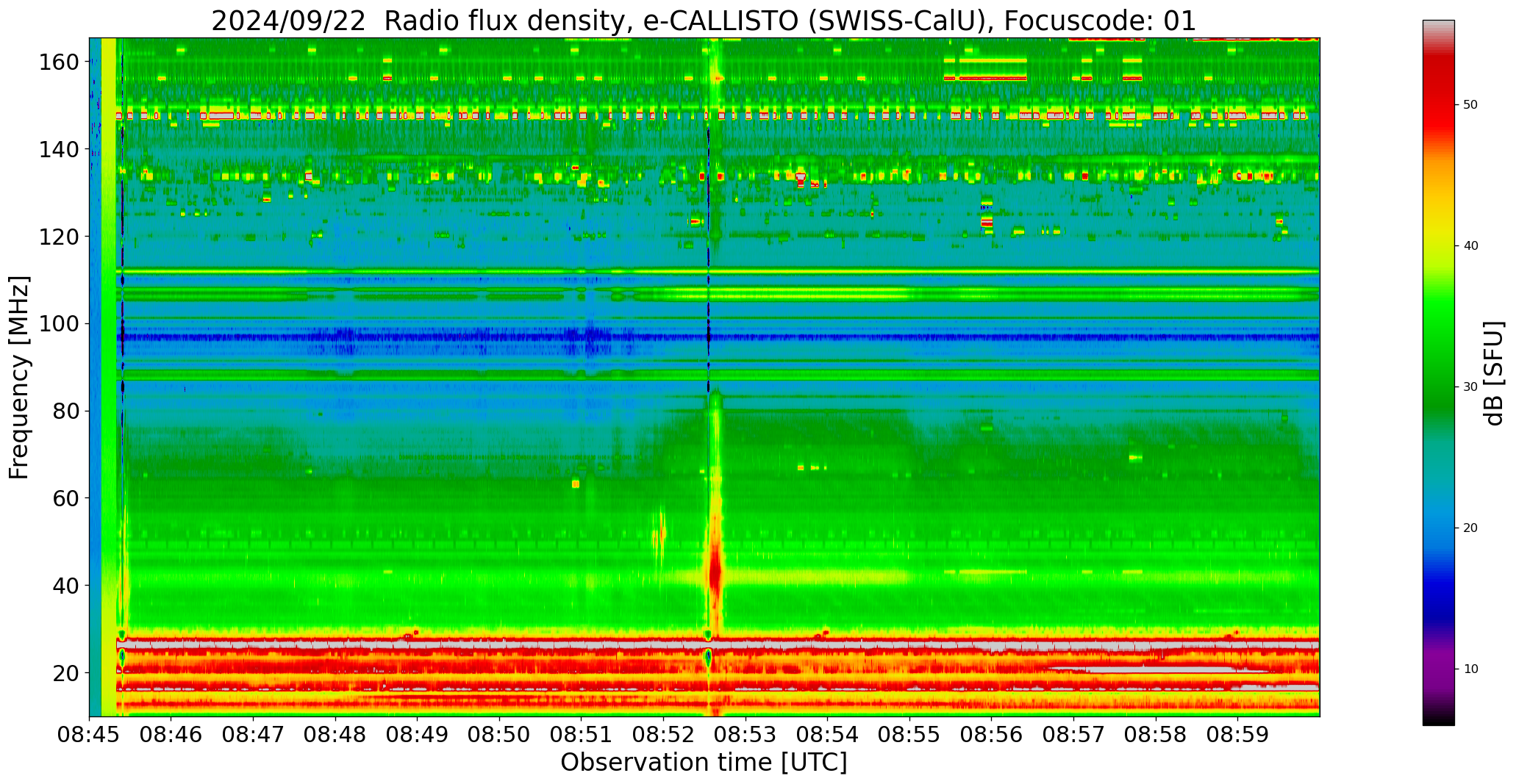This screenshot has width=1516, height=784.
Task: Click the 'dB [SFU]' colorbar label
Action: click(x=1494, y=373)
